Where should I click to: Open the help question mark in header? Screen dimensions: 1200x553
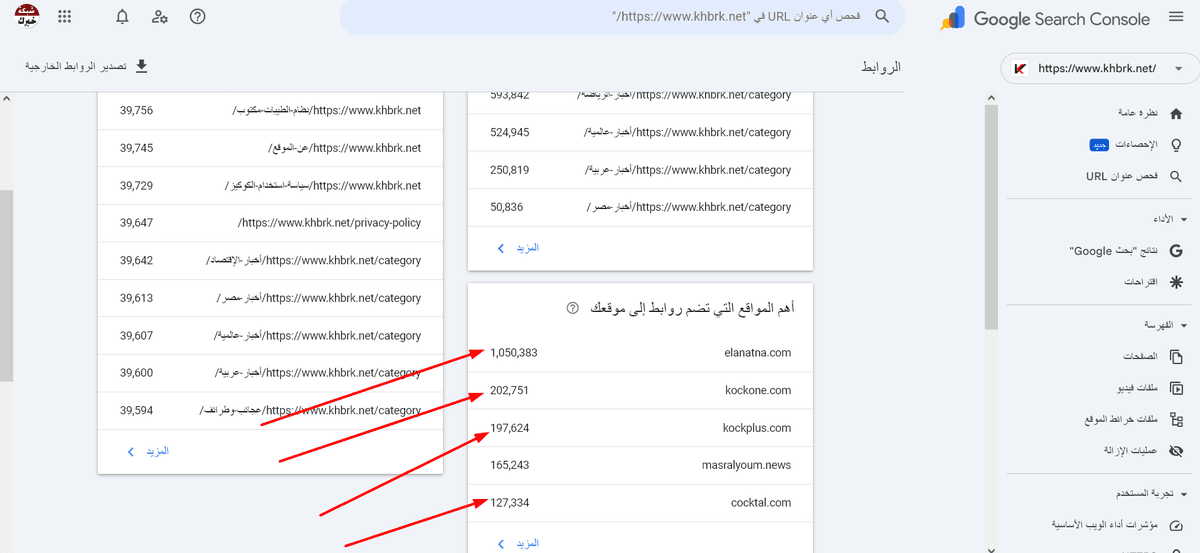197,17
